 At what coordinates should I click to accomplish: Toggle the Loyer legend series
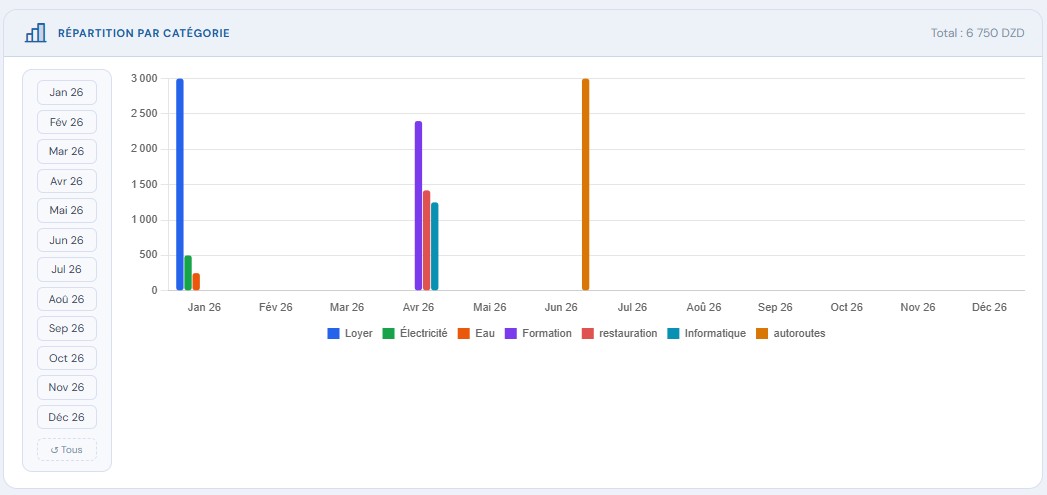[x=350, y=333]
